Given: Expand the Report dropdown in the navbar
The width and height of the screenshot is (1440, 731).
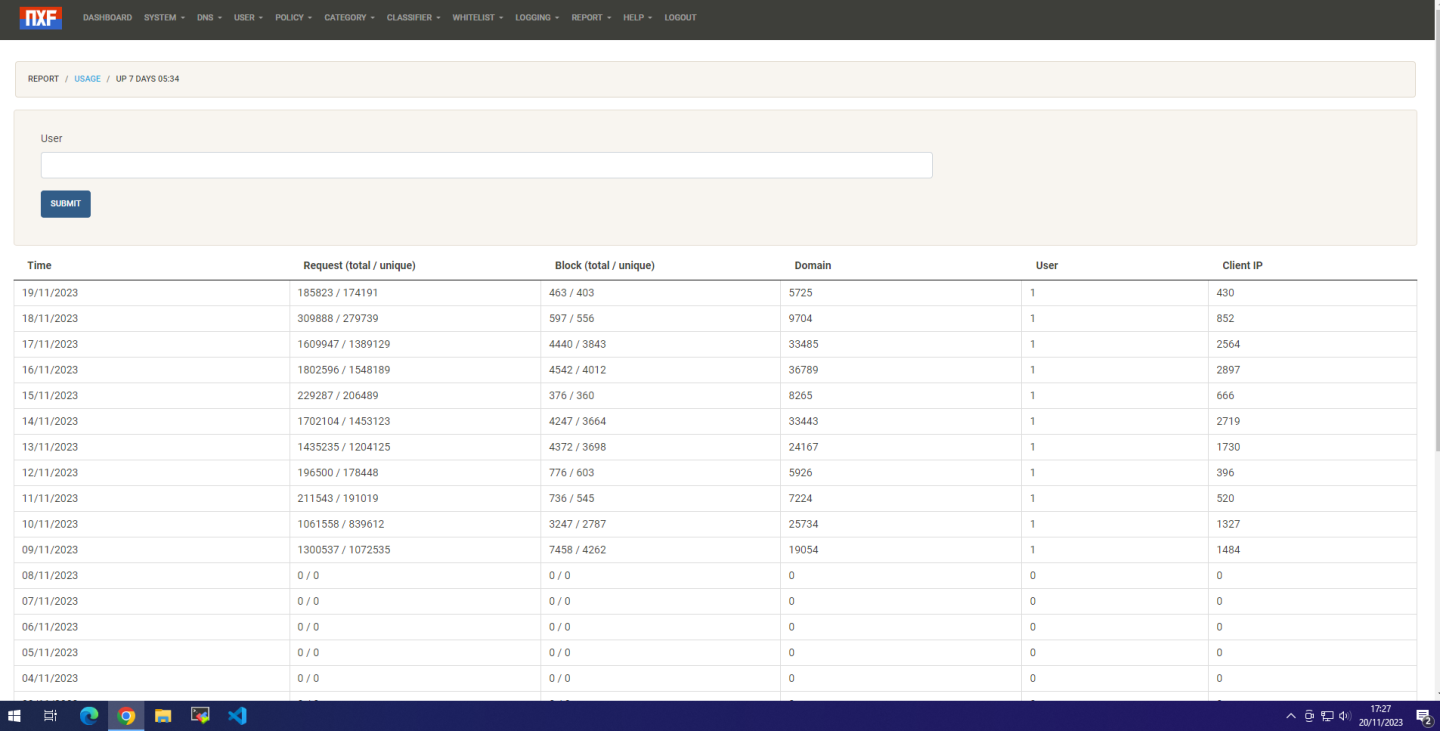Looking at the screenshot, I should (x=591, y=18).
